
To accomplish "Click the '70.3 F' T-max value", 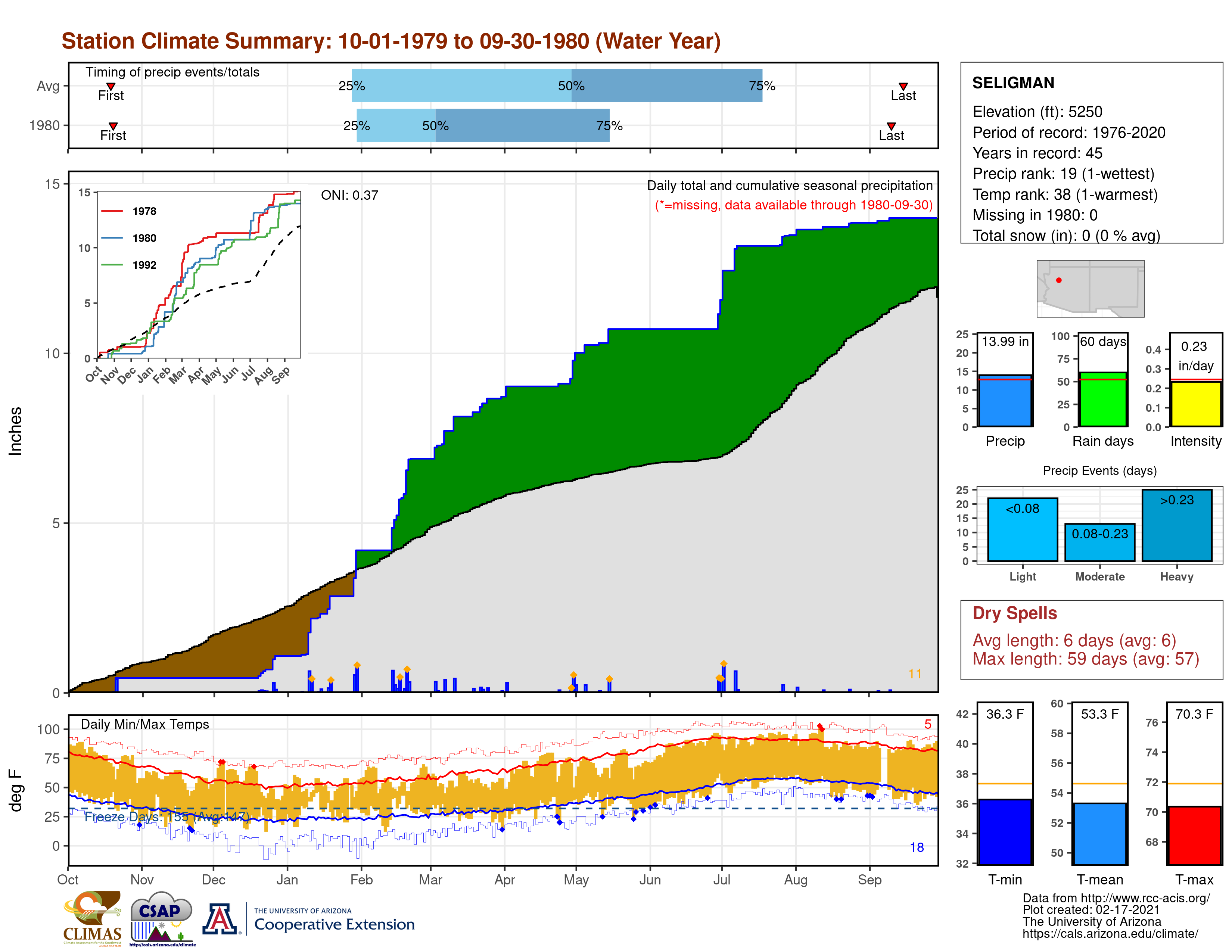I will pyautogui.click(x=1194, y=714).
